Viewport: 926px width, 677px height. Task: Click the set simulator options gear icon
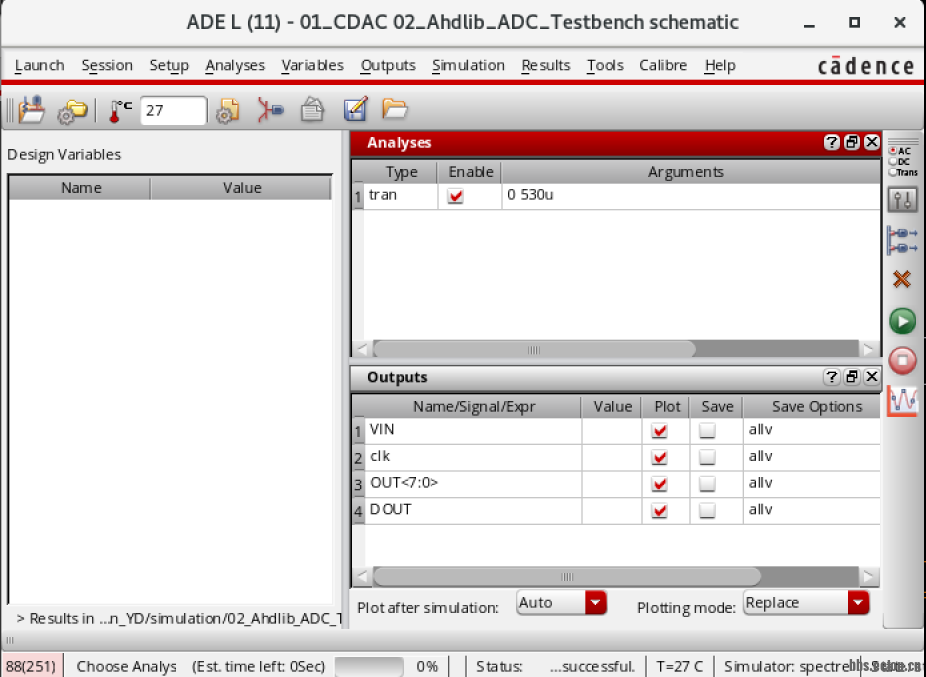coord(227,110)
